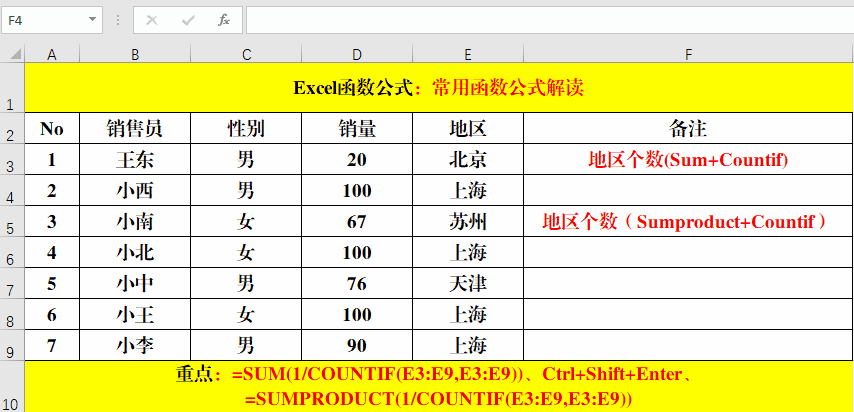Screen dimensions: 854x412
Task: Select row 4 header
Action: tap(12, 190)
